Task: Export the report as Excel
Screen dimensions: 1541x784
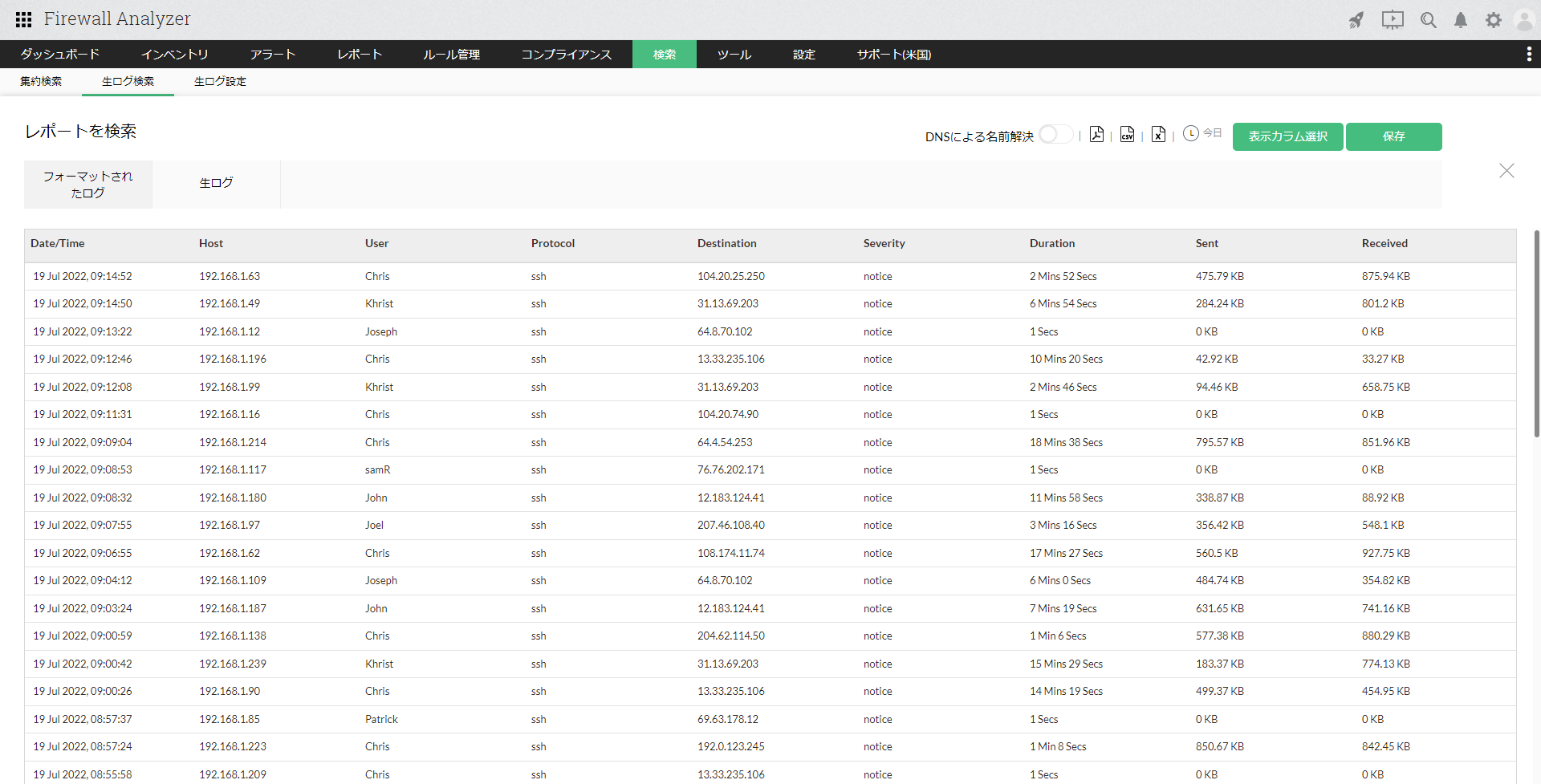Action: click(1158, 135)
